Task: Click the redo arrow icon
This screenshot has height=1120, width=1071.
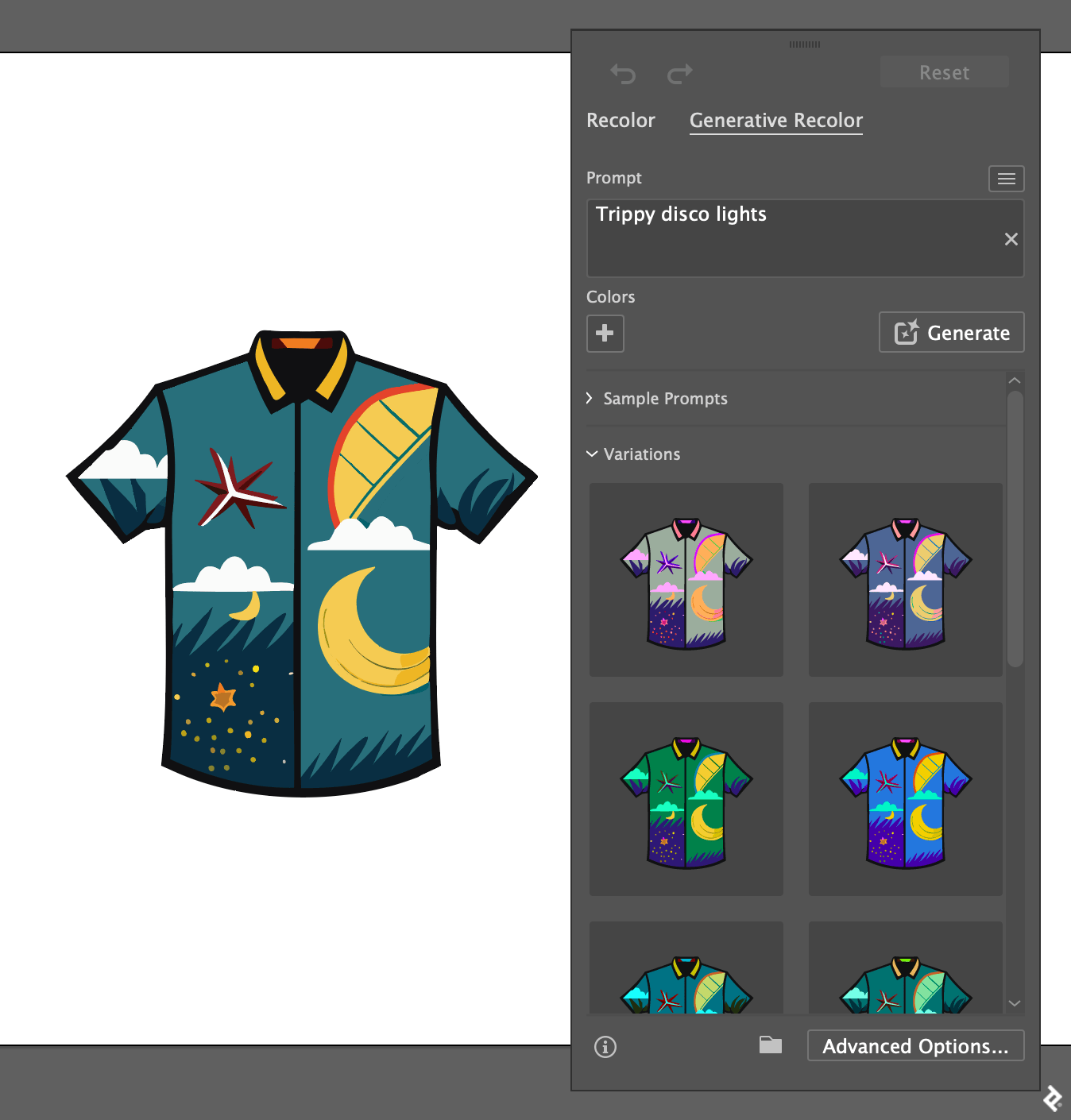Action: [680, 74]
